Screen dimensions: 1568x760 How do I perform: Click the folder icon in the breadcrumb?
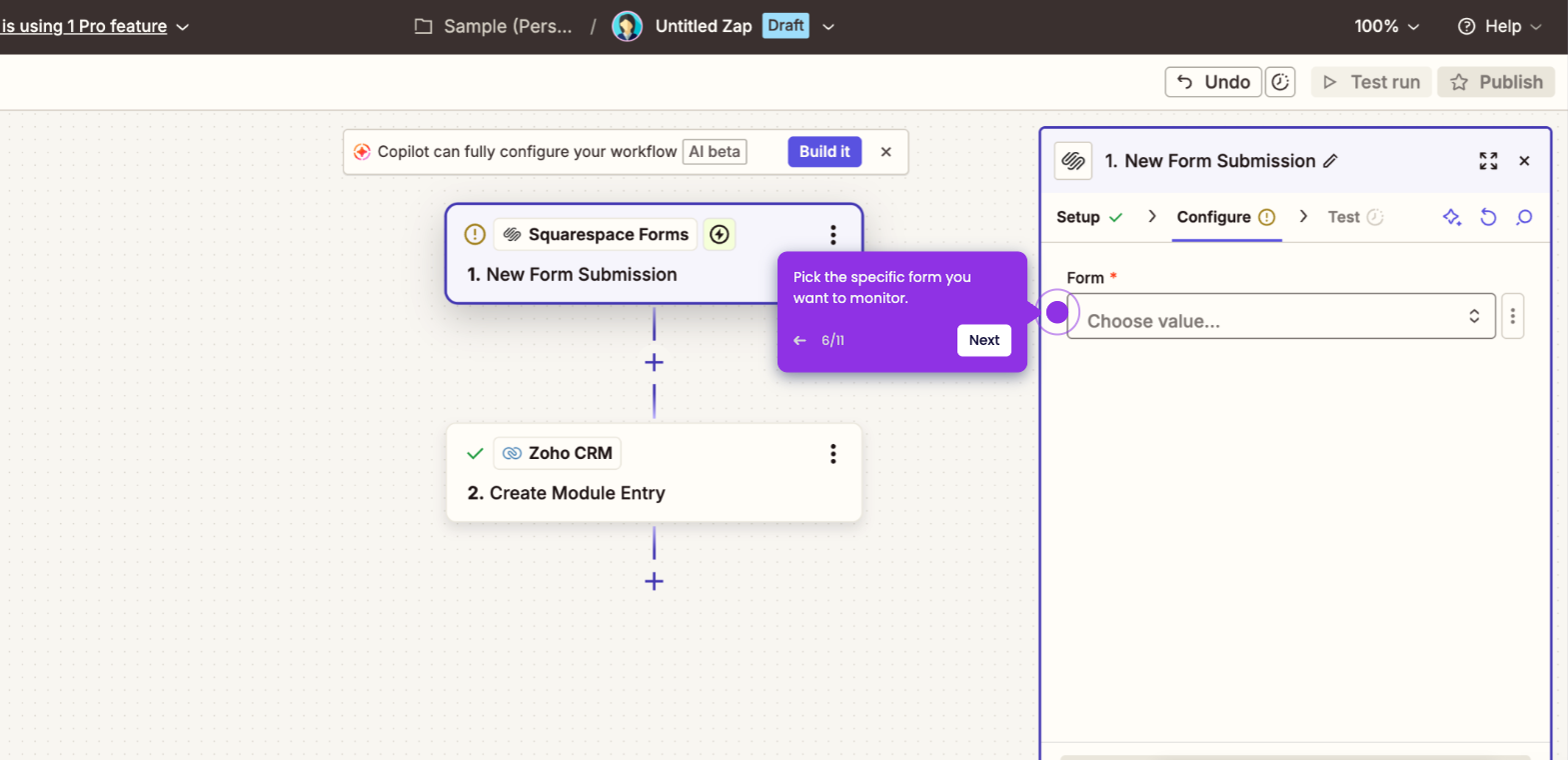point(424,26)
